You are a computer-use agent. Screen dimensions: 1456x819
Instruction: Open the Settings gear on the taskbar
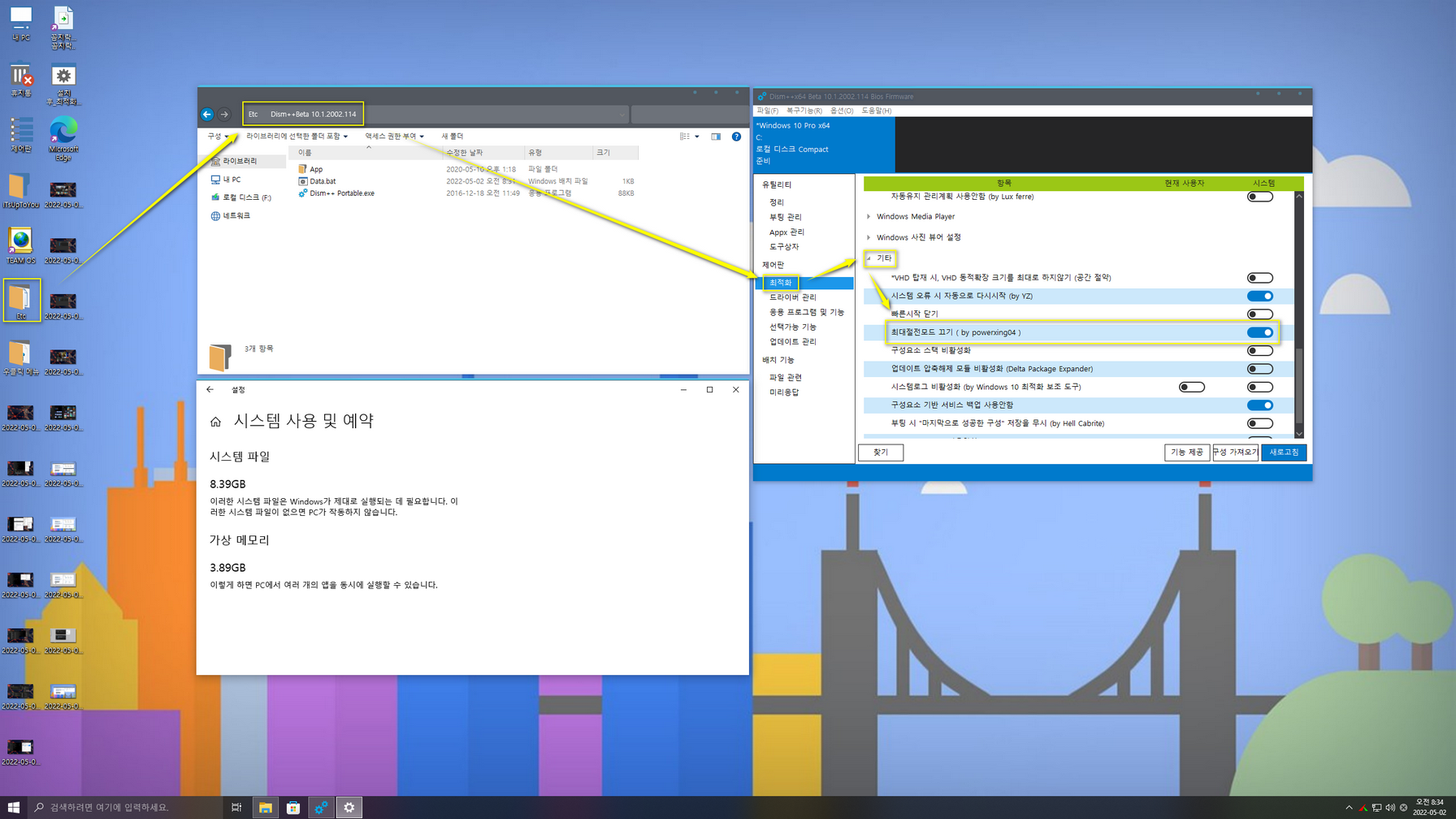[x=349, y=808]
